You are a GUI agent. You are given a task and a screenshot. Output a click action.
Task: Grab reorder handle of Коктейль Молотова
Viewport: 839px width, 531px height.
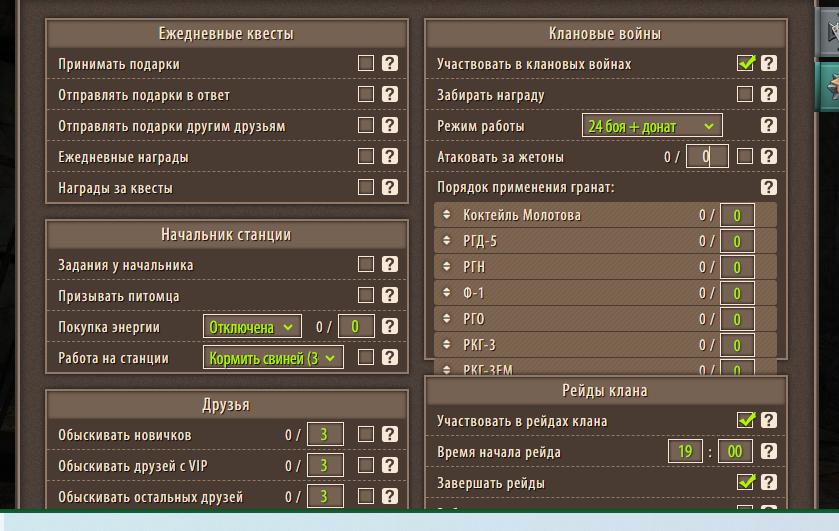(x=447, y=215)
